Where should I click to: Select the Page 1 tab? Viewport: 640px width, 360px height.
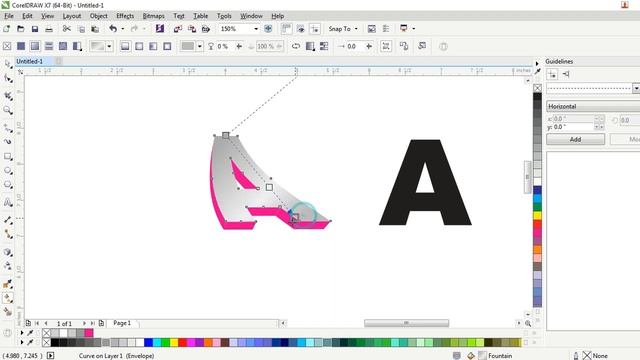pyautogui.click(x=122, y=323)
